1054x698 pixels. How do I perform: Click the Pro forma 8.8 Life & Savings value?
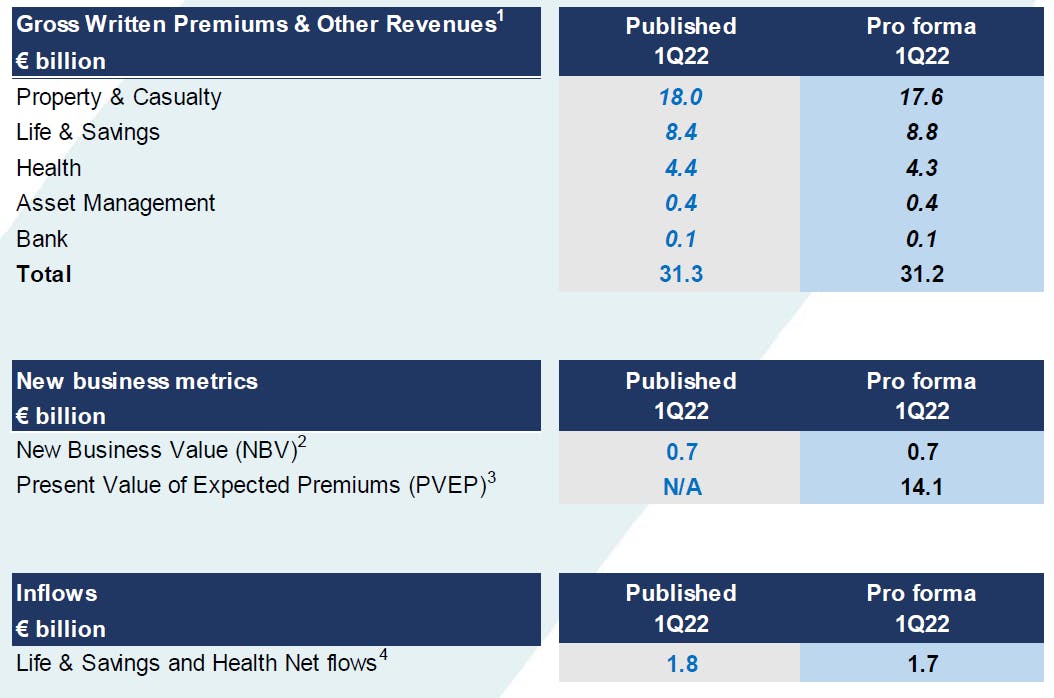[x=922, y=132]
